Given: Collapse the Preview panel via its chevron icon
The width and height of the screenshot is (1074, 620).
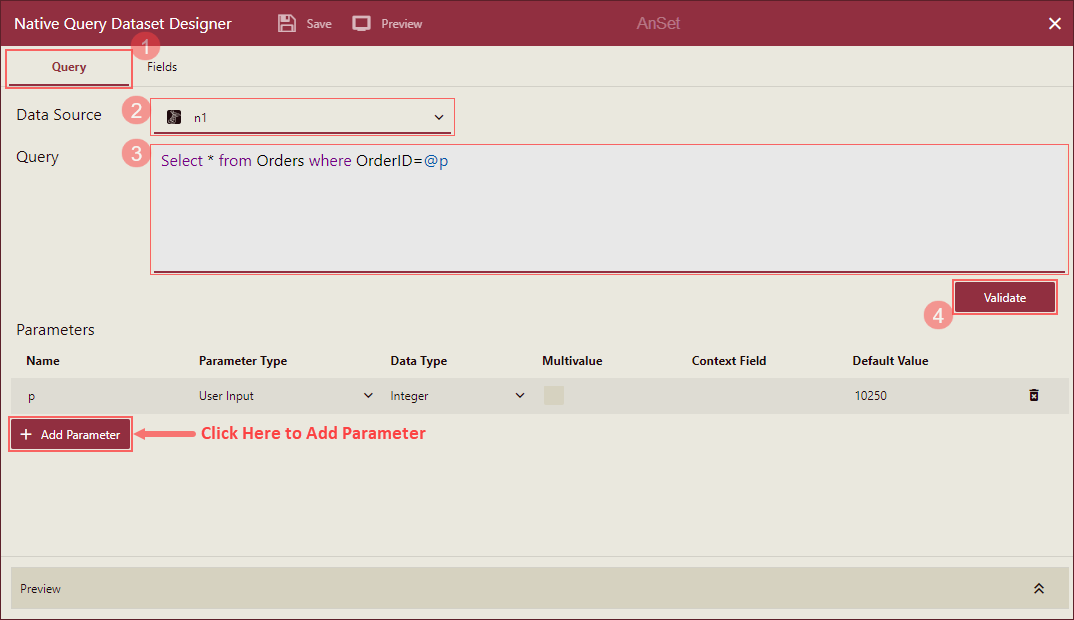Looking at the screenshot, I should (1039, 588).
